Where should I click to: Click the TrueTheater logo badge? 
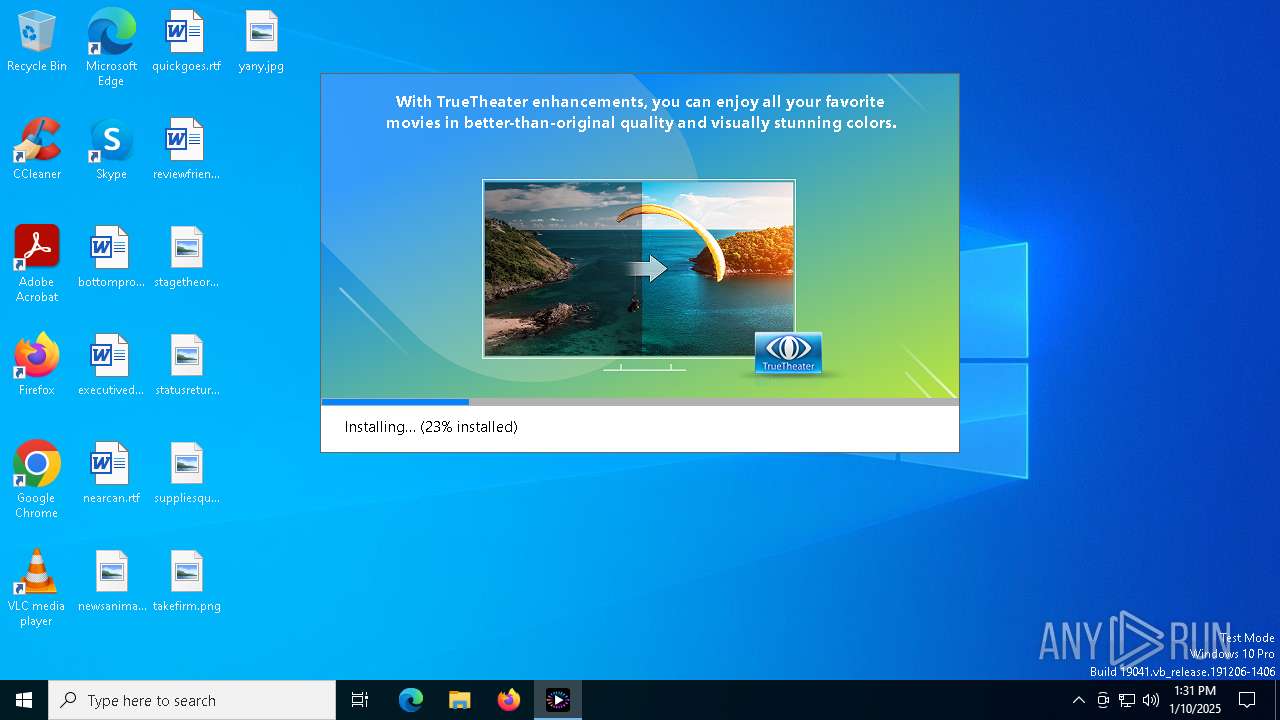click(789, 354)
